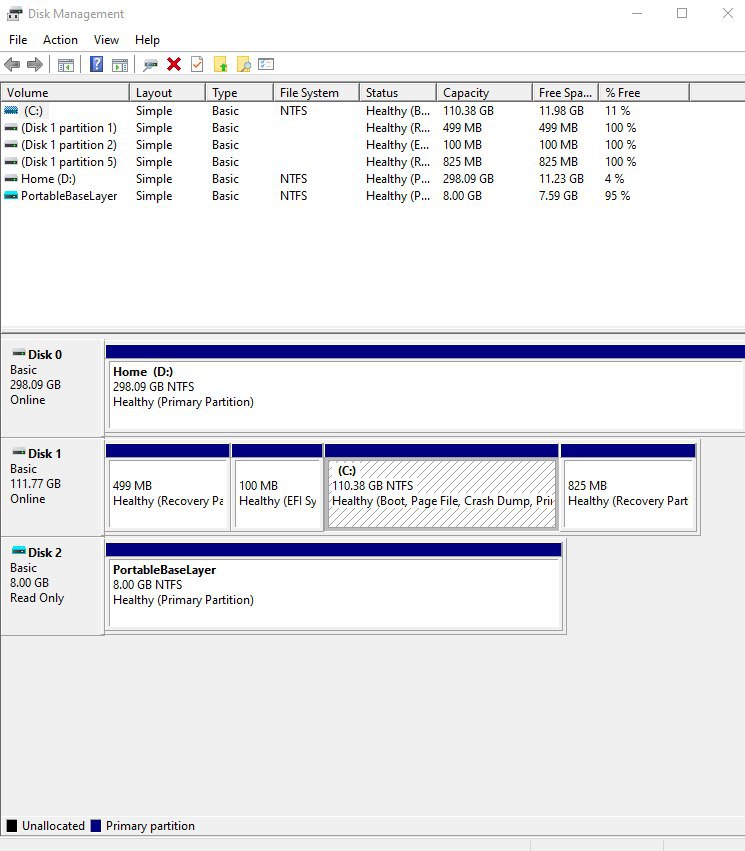The width and height of the screenshot is (745, 851).
Task: Click the Properties checkmark document icon
Action: [x=197, y=65]
